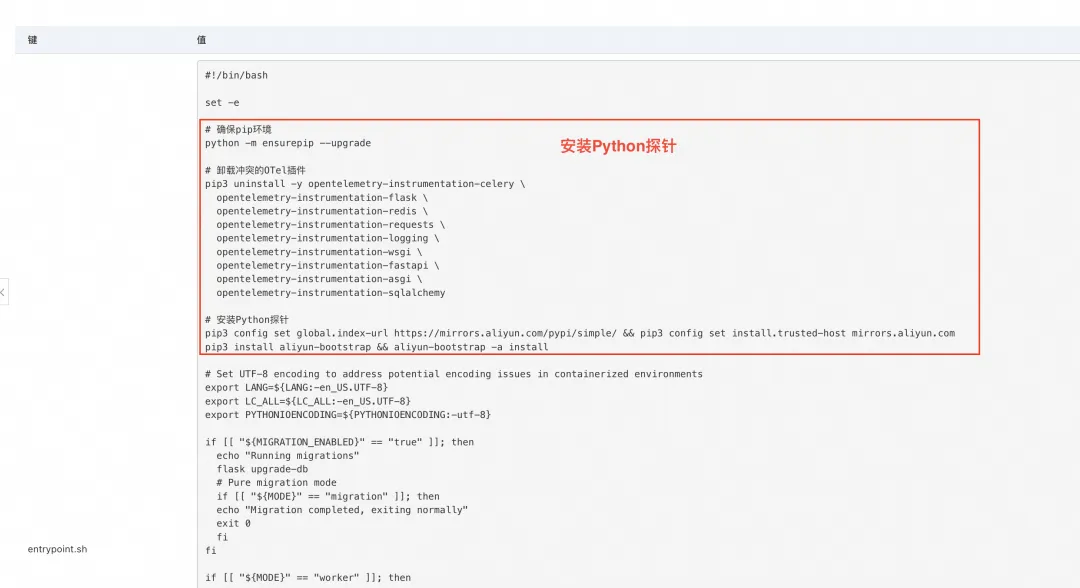Click the python -m ensurepip --upgrade line

[x=288, y=143]
